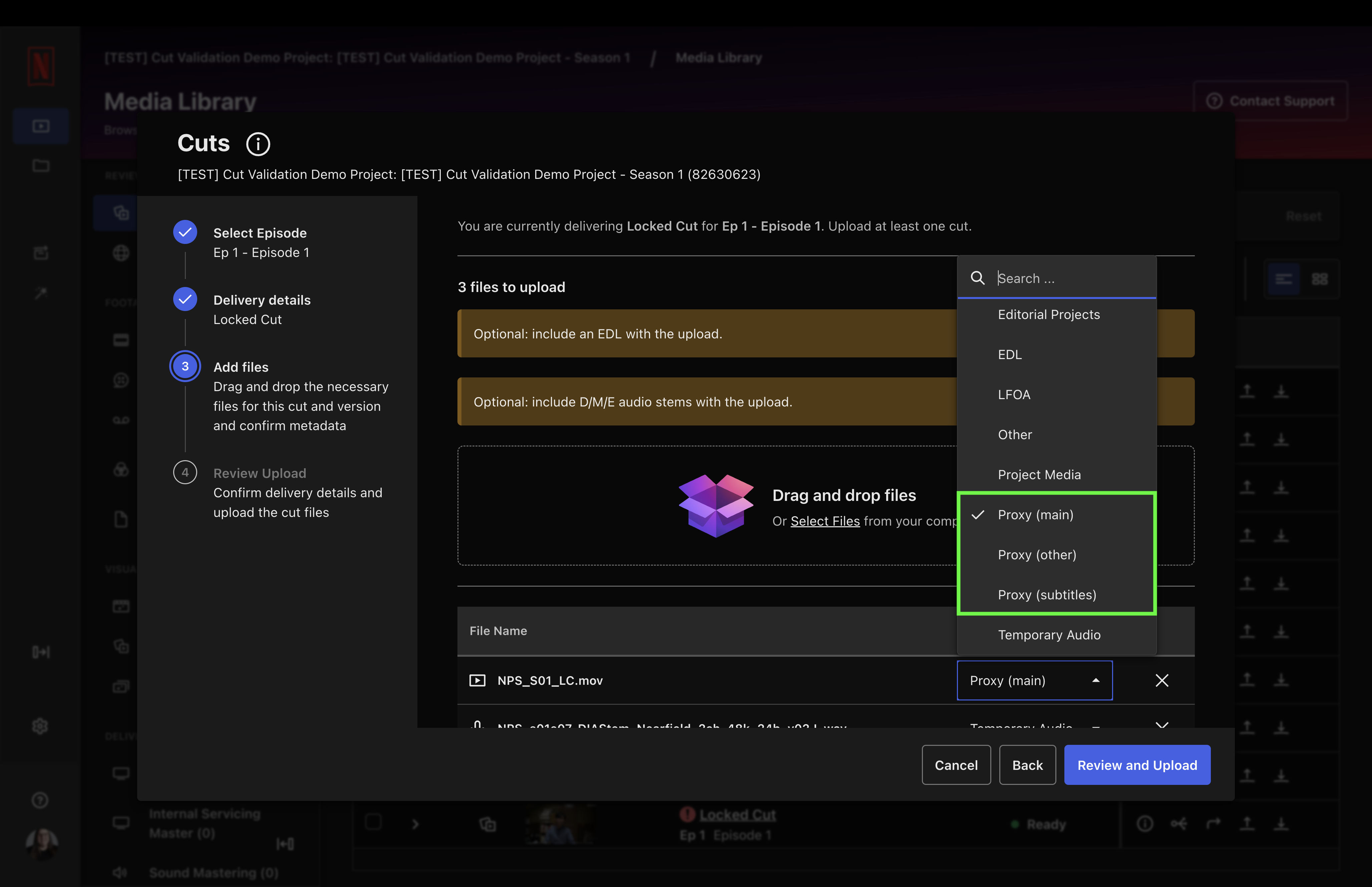Remove NPS_S01_LC.mov with the X icon
Image resolution: width=1372 pixels, height=887 pixels.
(x=1161, y=680)
